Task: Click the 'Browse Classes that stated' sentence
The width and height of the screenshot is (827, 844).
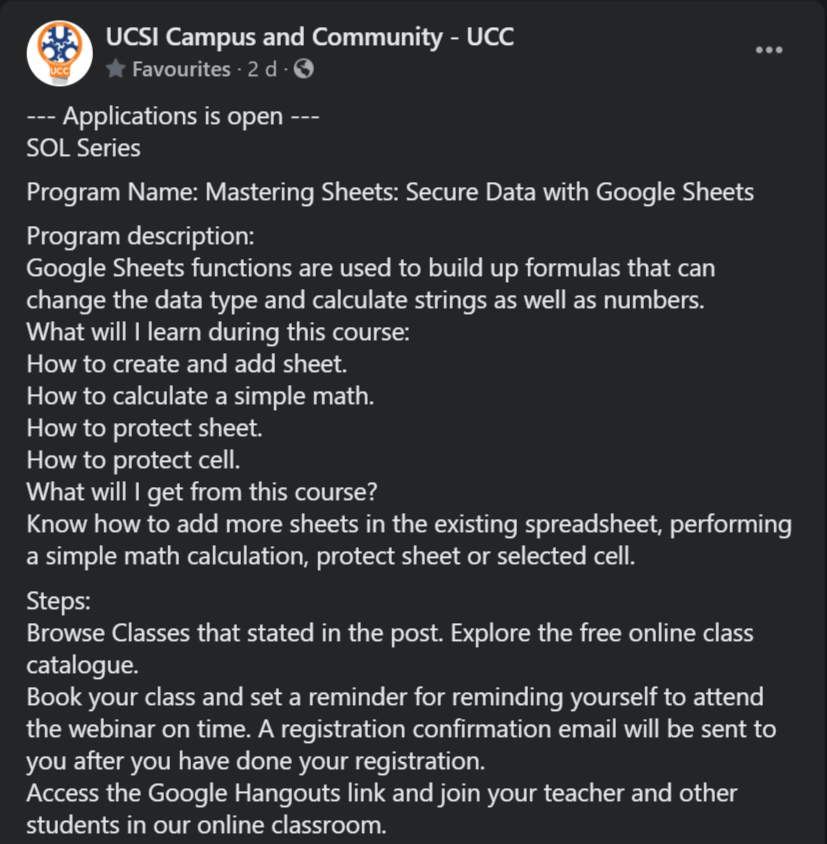Action: pos(390,649)
